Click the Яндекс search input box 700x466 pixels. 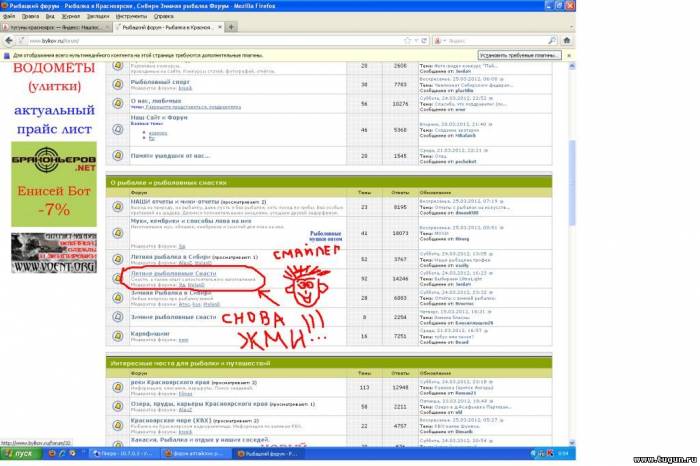(497, 41)
